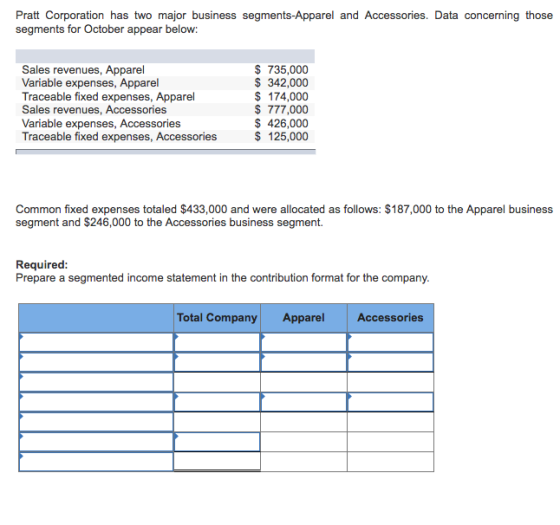Click the 'Pratt Corporation' intro paragraph

click(284, 22)
